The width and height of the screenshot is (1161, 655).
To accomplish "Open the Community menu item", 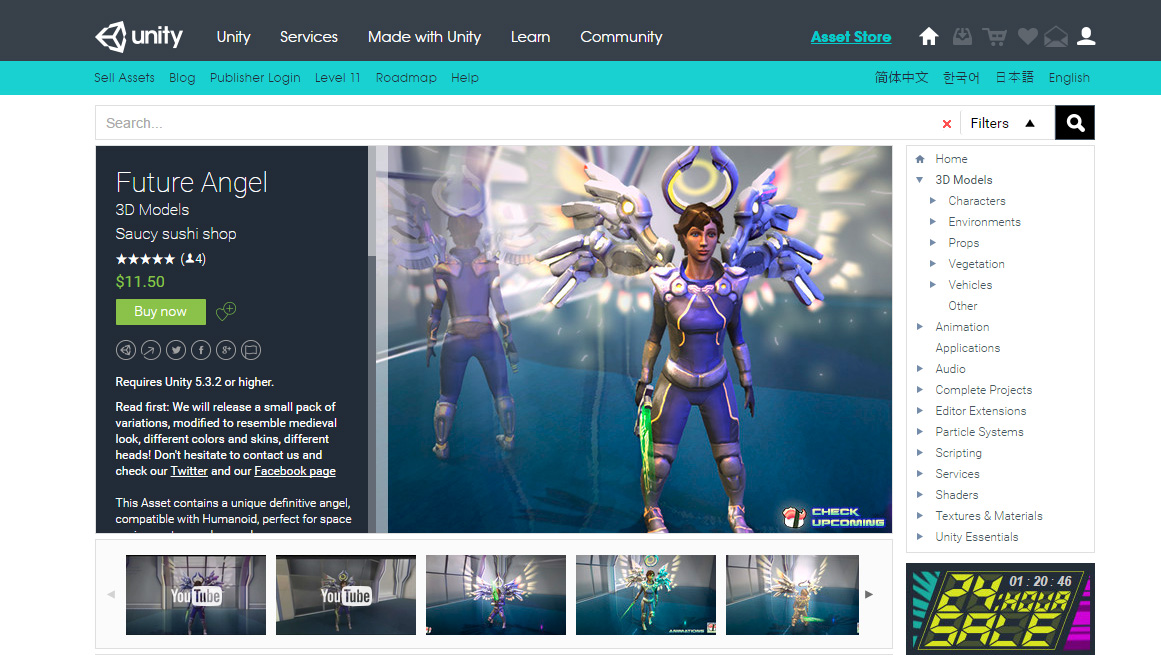I will (621, 37).
